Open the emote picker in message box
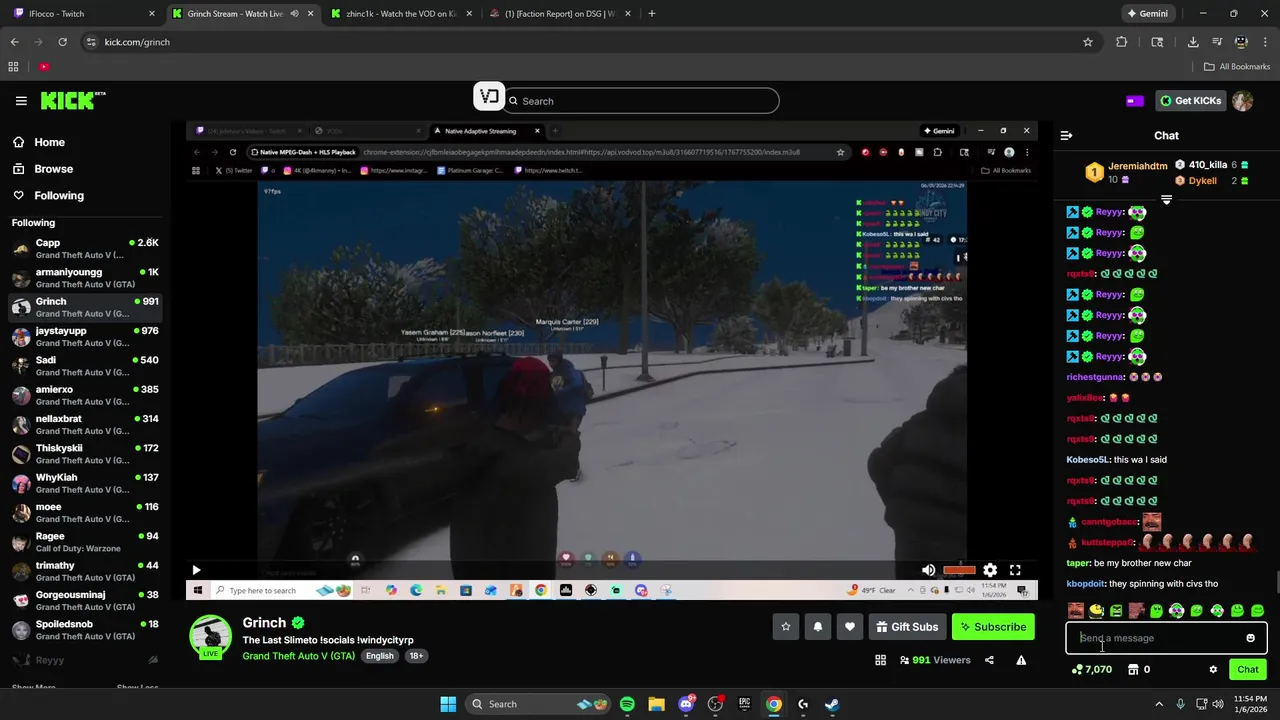The height and width of the screenshot is (720, 1280). click(x=1250, y=638)
